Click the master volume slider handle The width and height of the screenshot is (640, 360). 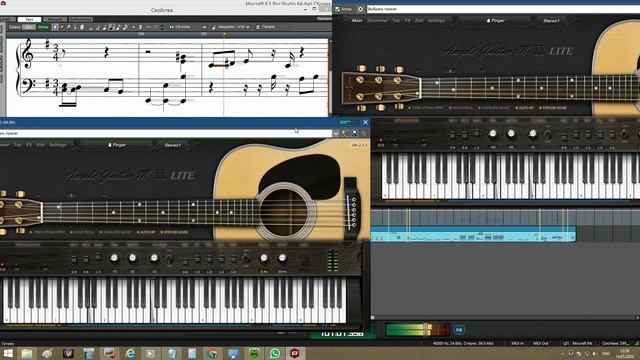click(426, 329)
